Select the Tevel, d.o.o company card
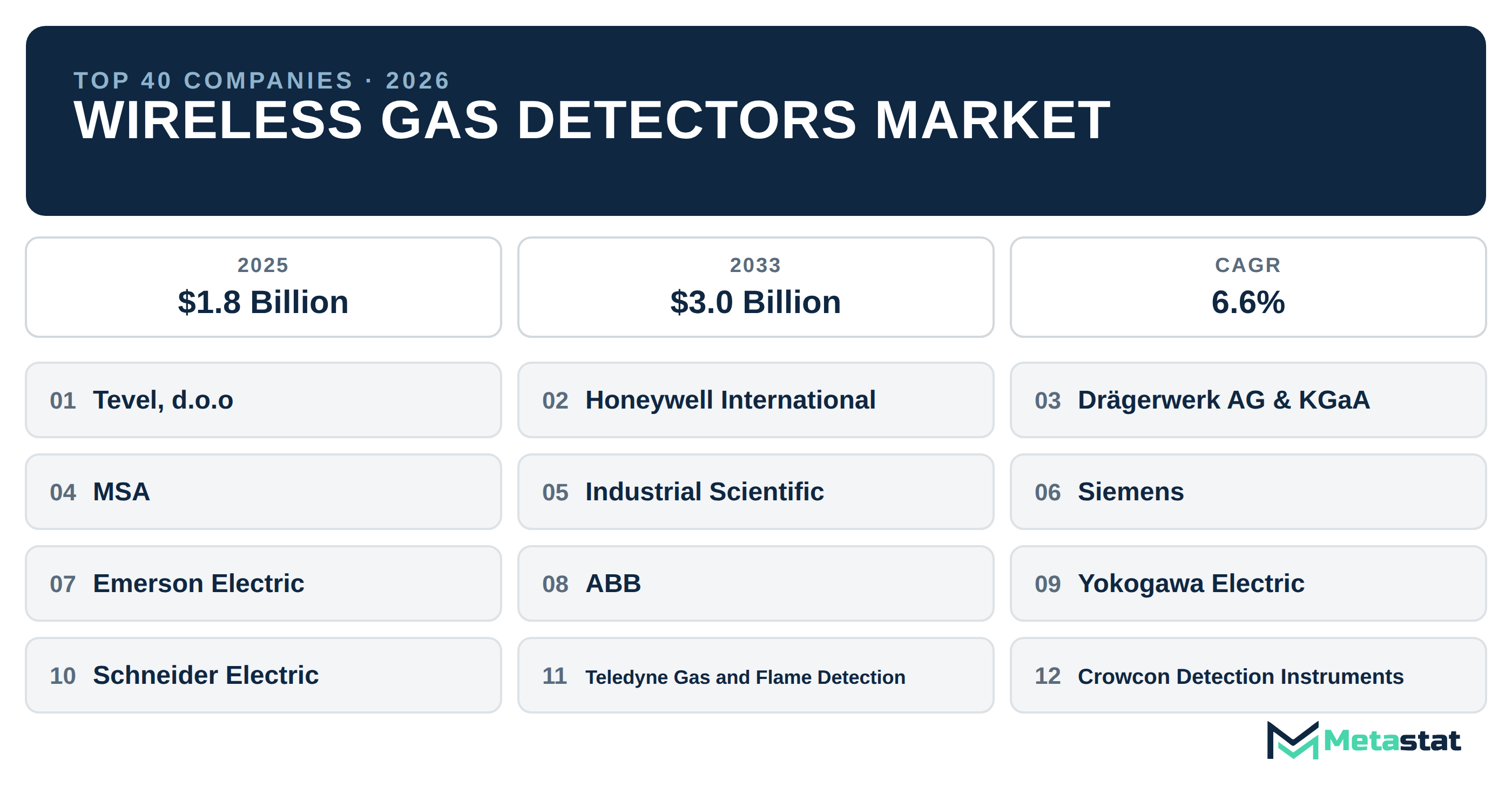The height and width of the screenshot is (788, 1512). point(263,399)
